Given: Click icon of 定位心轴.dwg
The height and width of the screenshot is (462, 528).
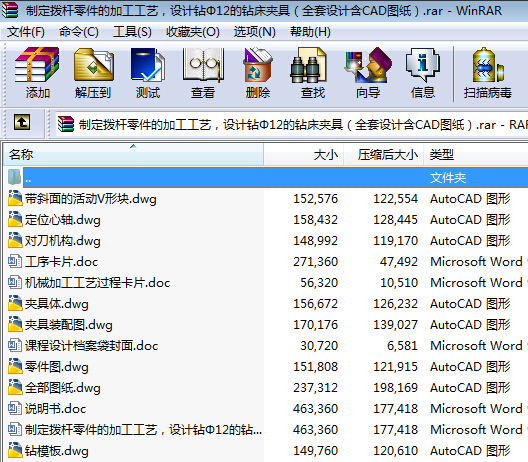Looking at the screenshot, I should 15,219.
